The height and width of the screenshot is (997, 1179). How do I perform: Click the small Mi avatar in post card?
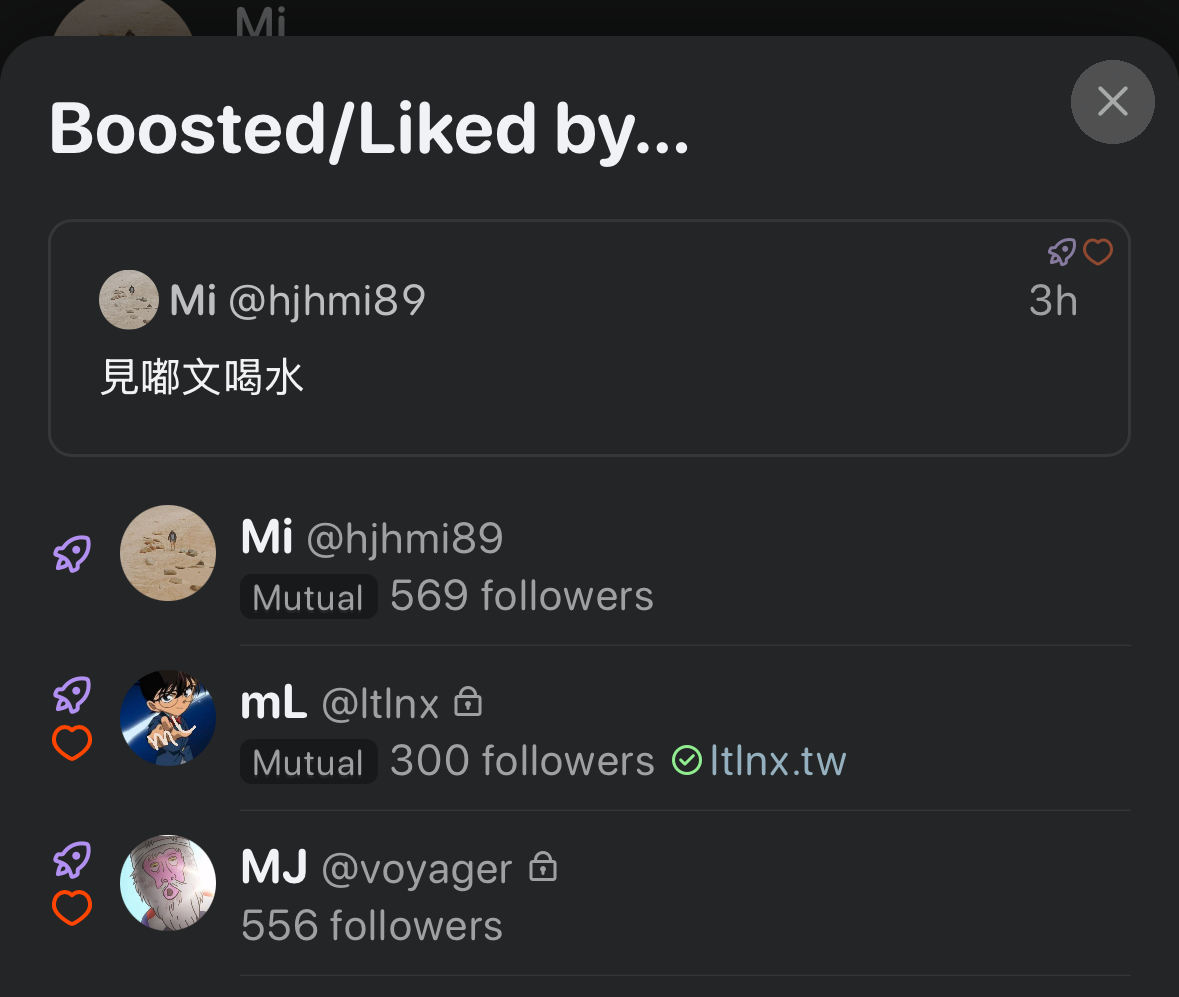point(129,300)
